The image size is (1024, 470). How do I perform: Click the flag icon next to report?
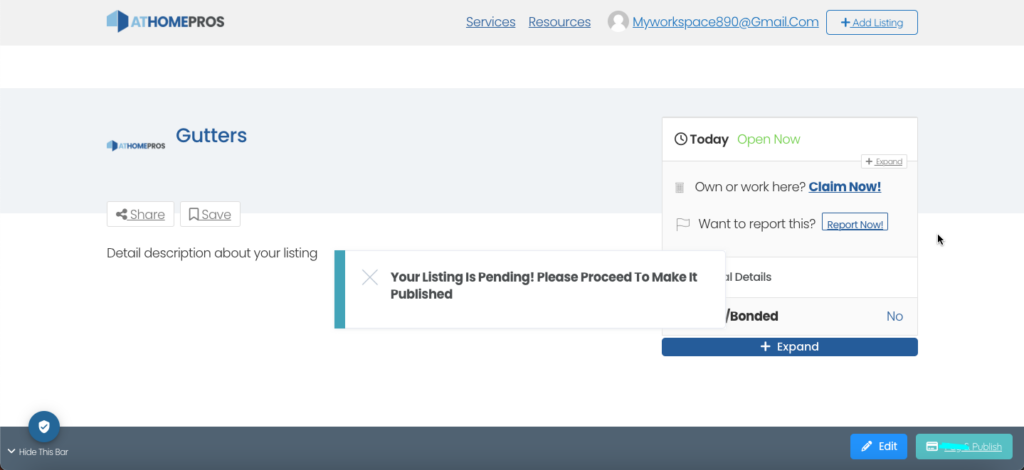pos(683,224)
